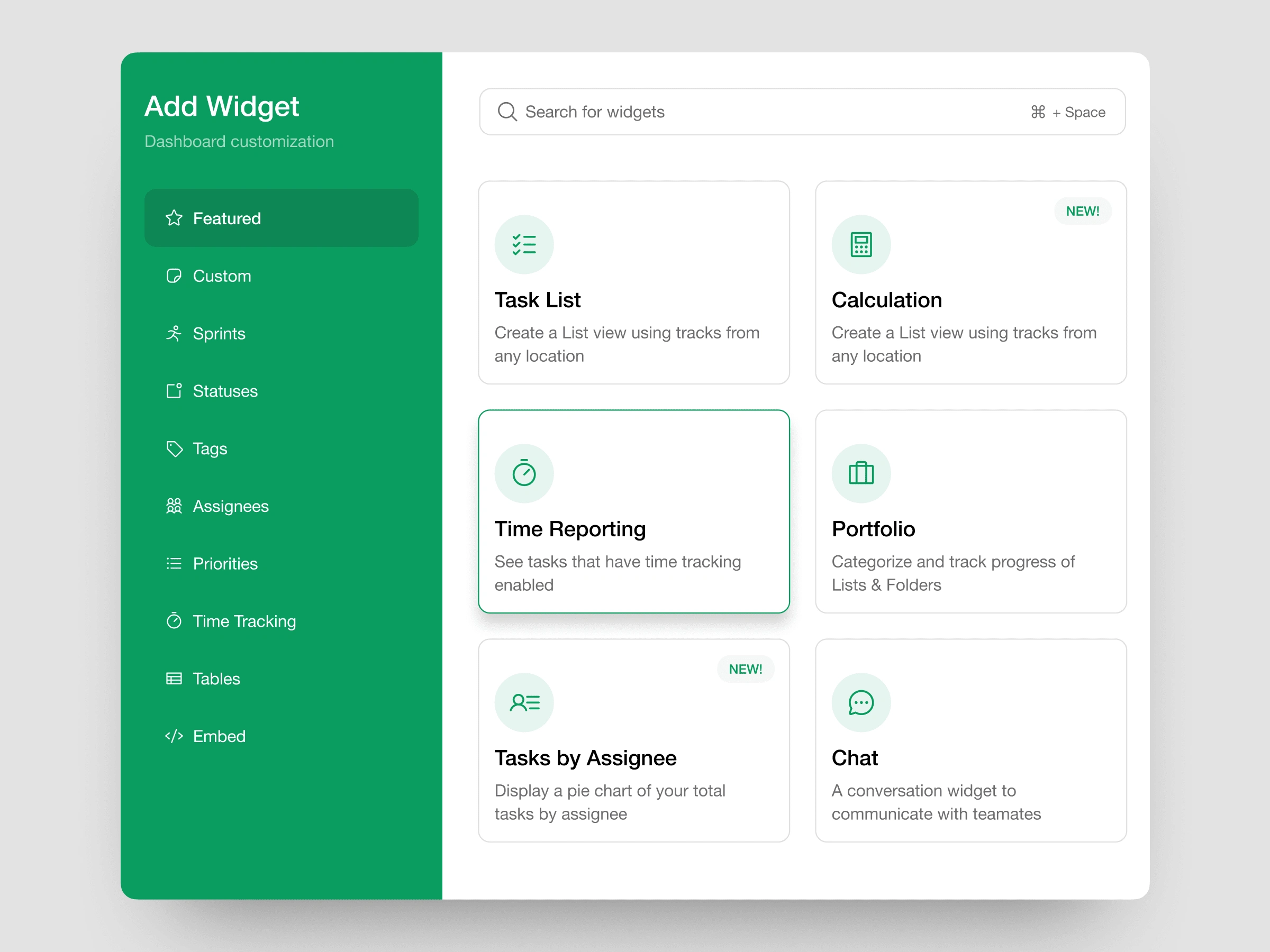Click the Portfolio briefcase icon
Viewport: 1270px width, 952px height.
click(860, 473)
